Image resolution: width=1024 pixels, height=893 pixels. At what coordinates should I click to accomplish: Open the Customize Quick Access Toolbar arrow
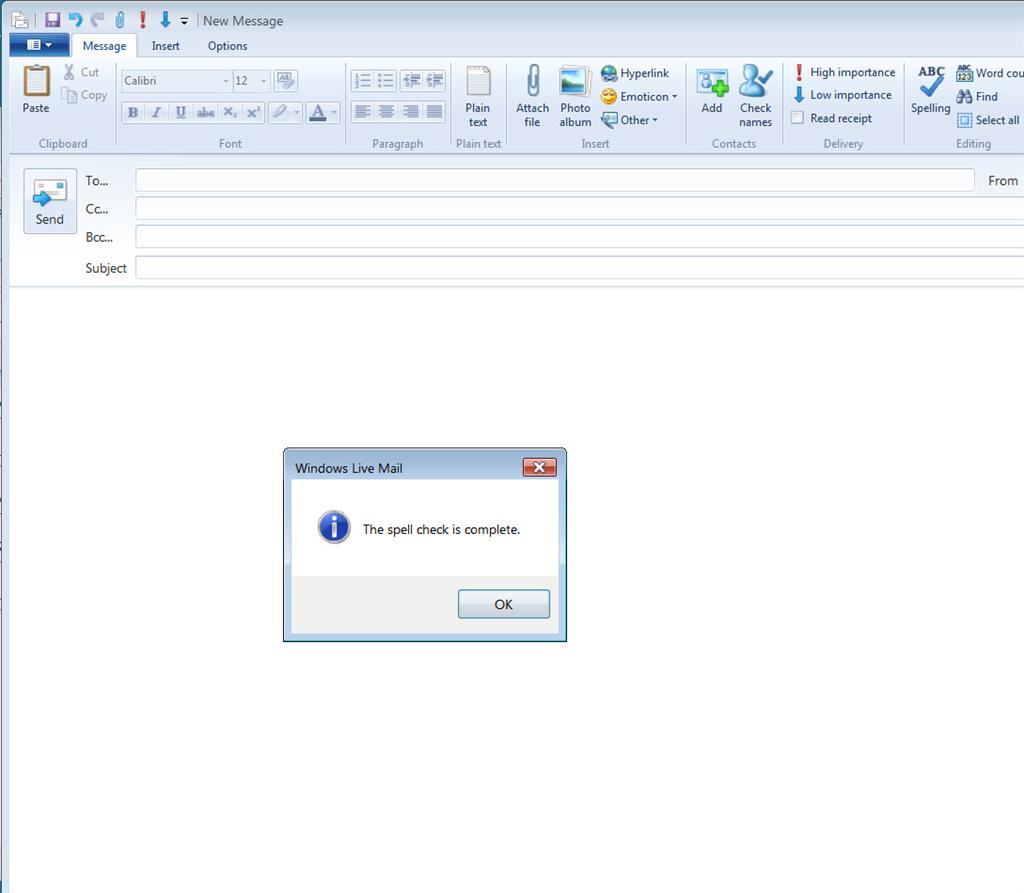[184, 21]
